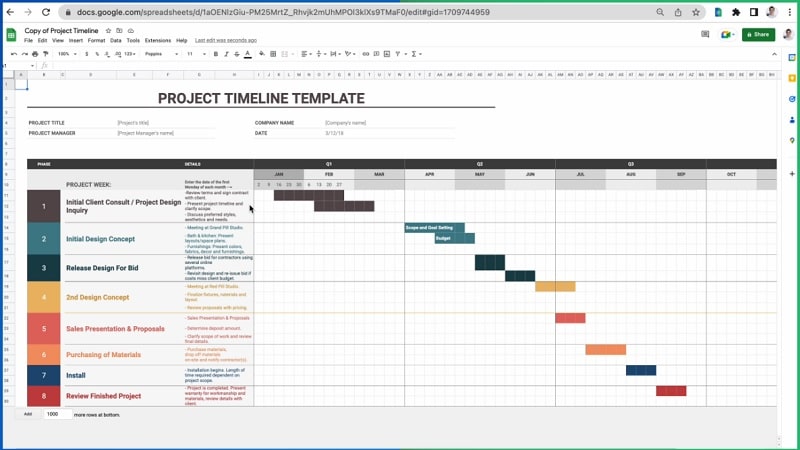
Task: Open more number formats dropdown
Action: click(130, 54)
